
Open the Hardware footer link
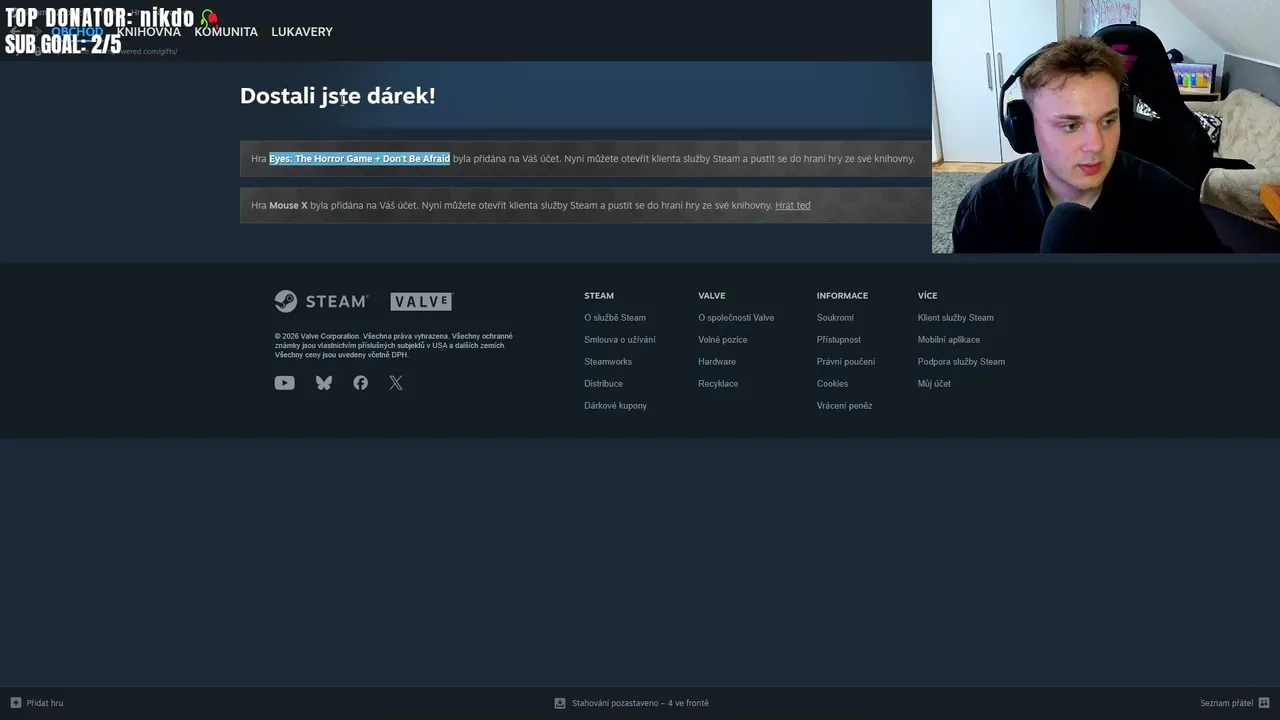[717, 362]
